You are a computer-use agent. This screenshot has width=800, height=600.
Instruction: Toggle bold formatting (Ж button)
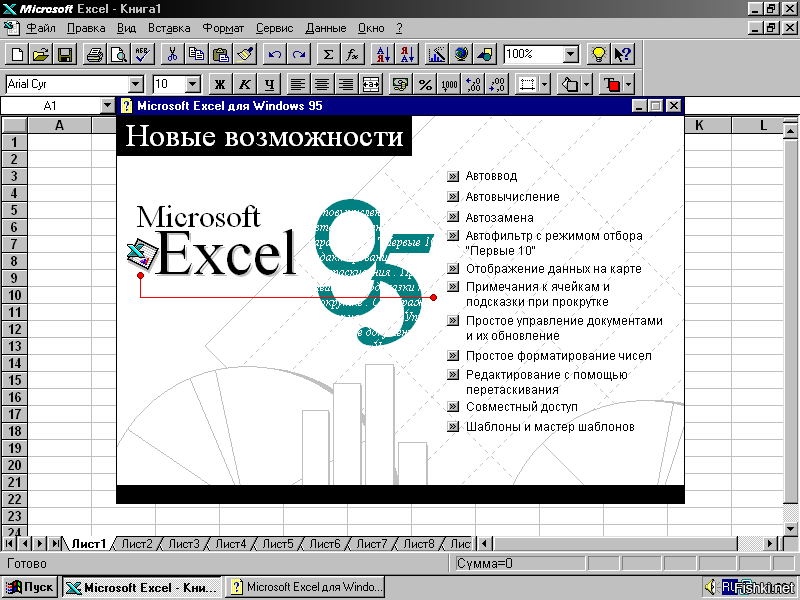(x=219, y=84)
